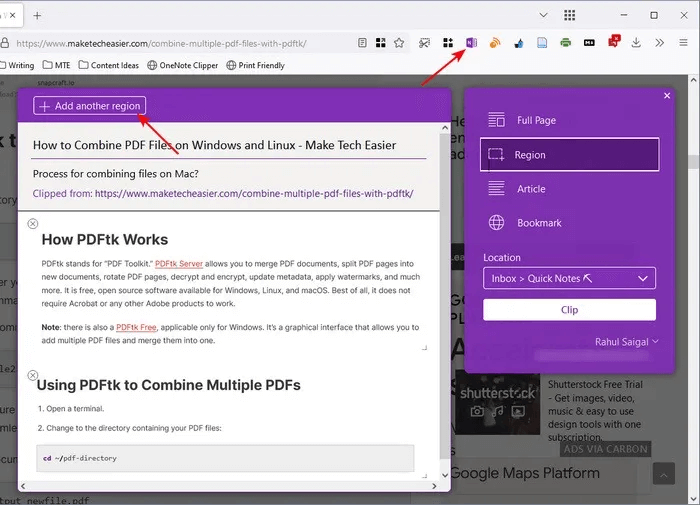Show more toolbar tools overflow chevron
Viewport: 700px width, 505px height.
click(660, 43)
